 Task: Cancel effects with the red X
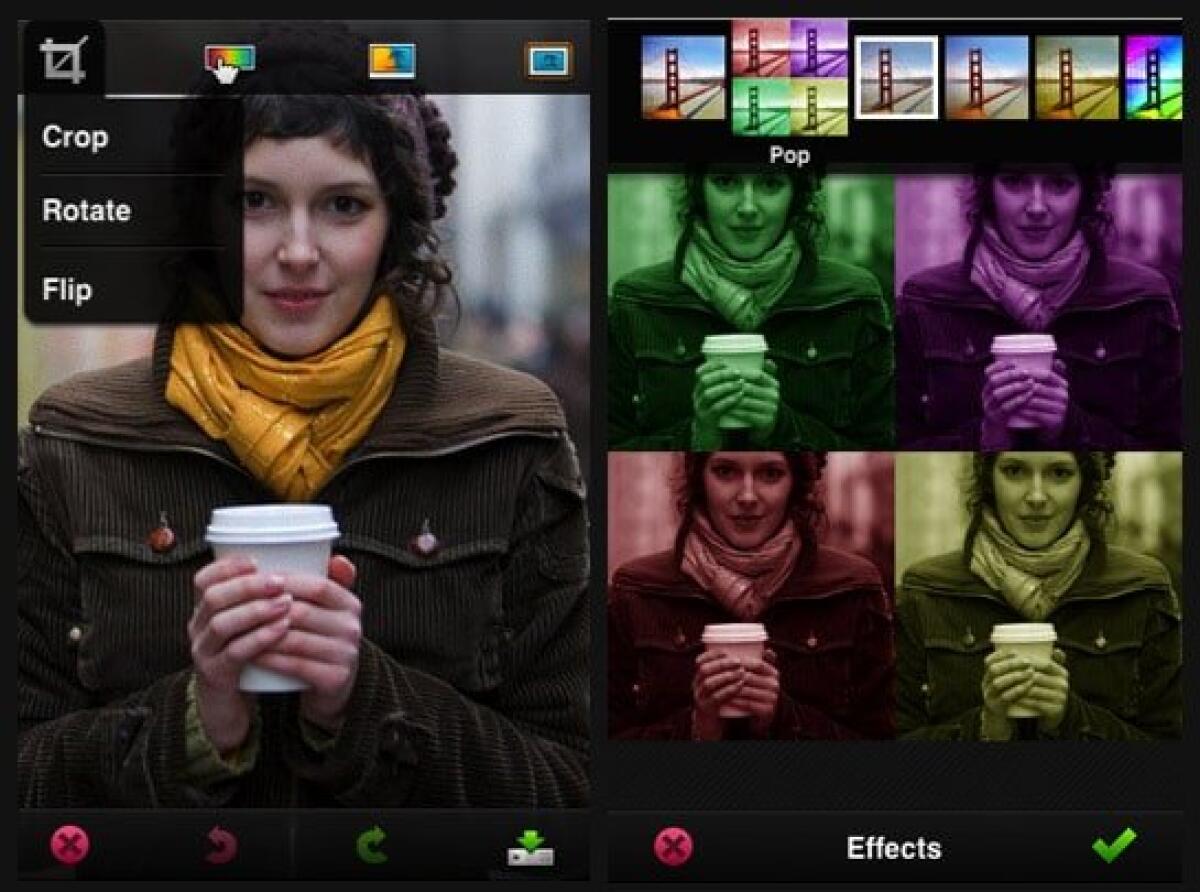pyautogui.click(x=673, y=848)
